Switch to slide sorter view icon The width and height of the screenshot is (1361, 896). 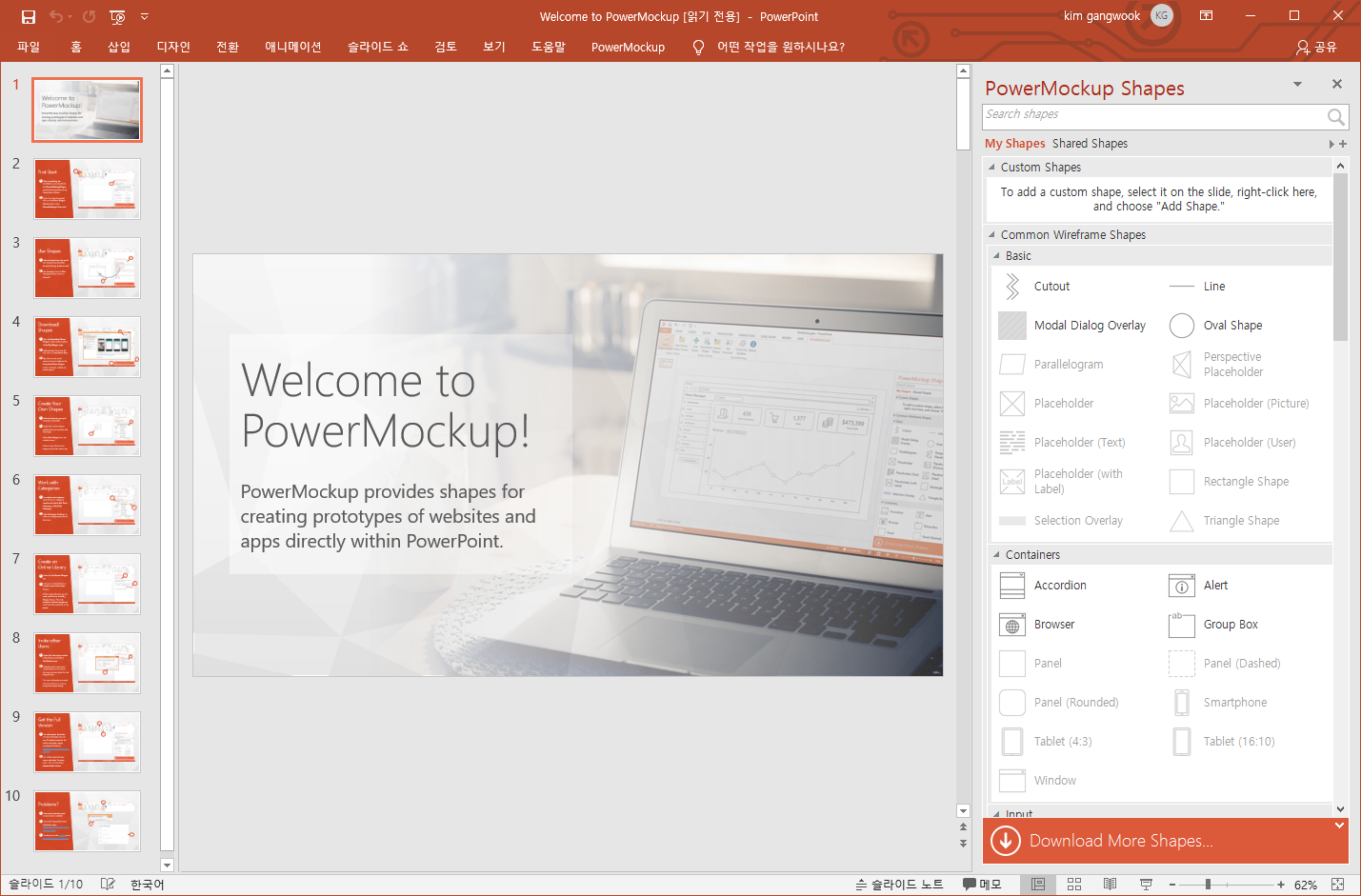[1074, 885]
